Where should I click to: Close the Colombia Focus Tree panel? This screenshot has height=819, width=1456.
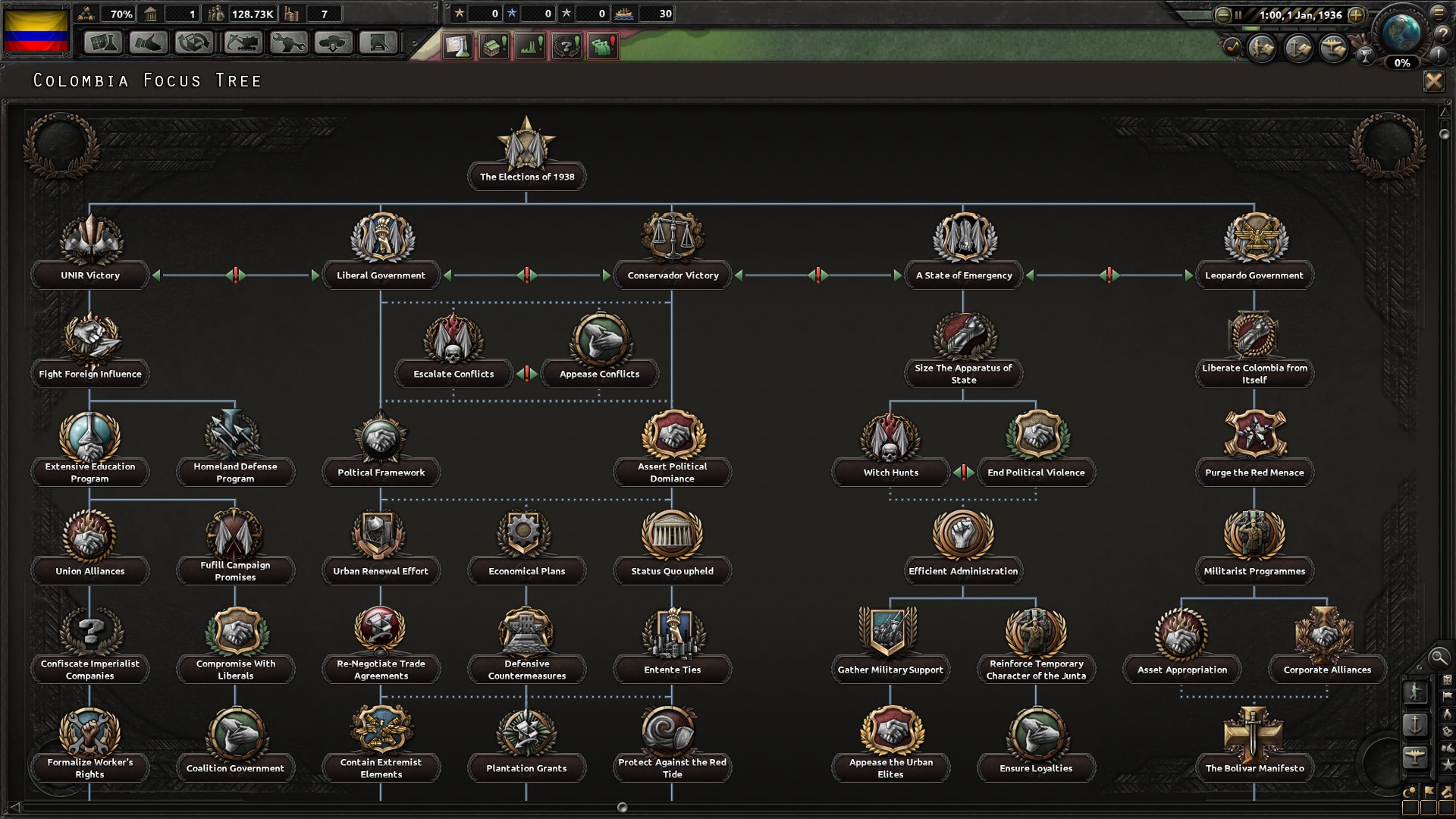coord(1433,81)
